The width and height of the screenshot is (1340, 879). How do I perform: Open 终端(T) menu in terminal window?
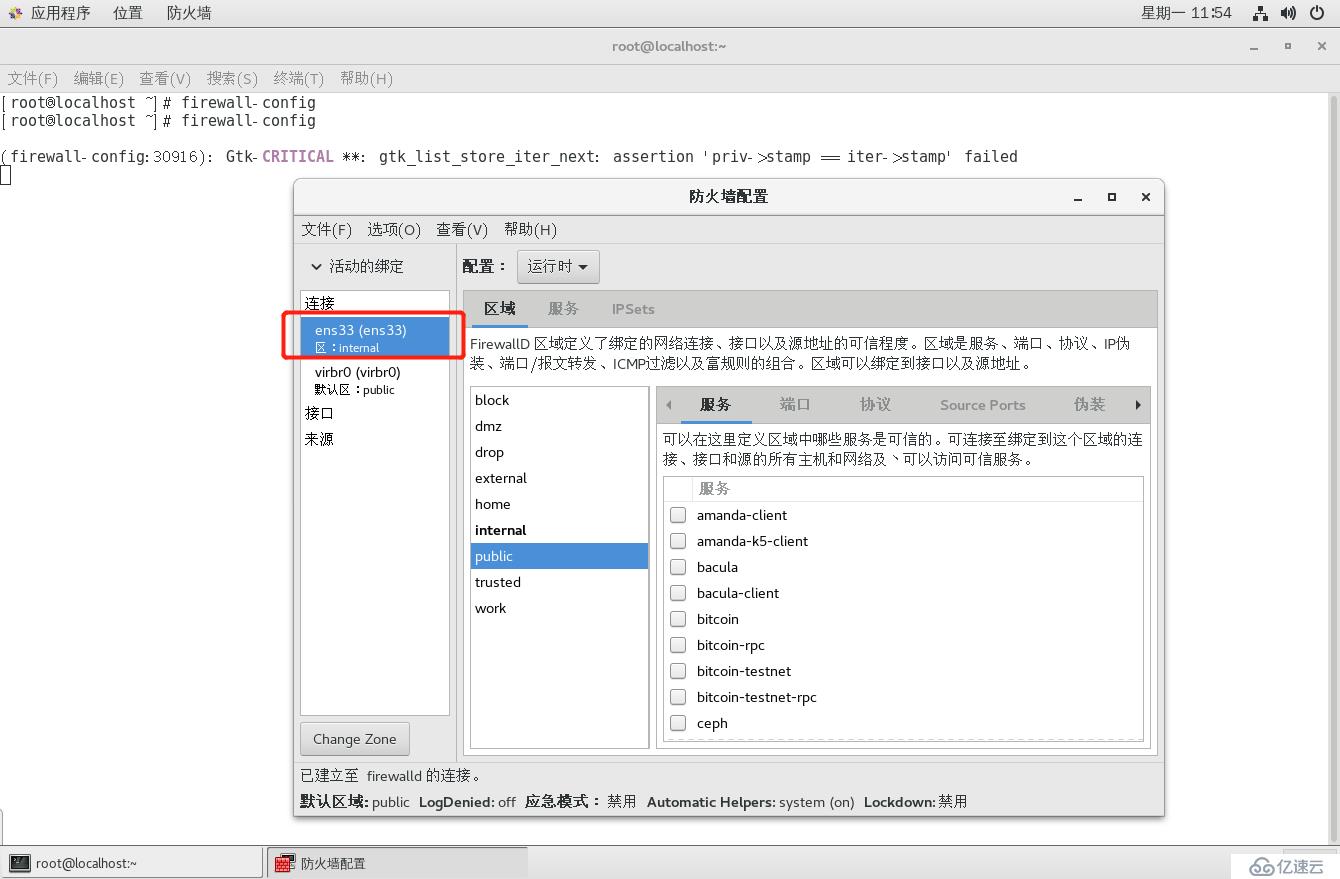pos(298,78)
